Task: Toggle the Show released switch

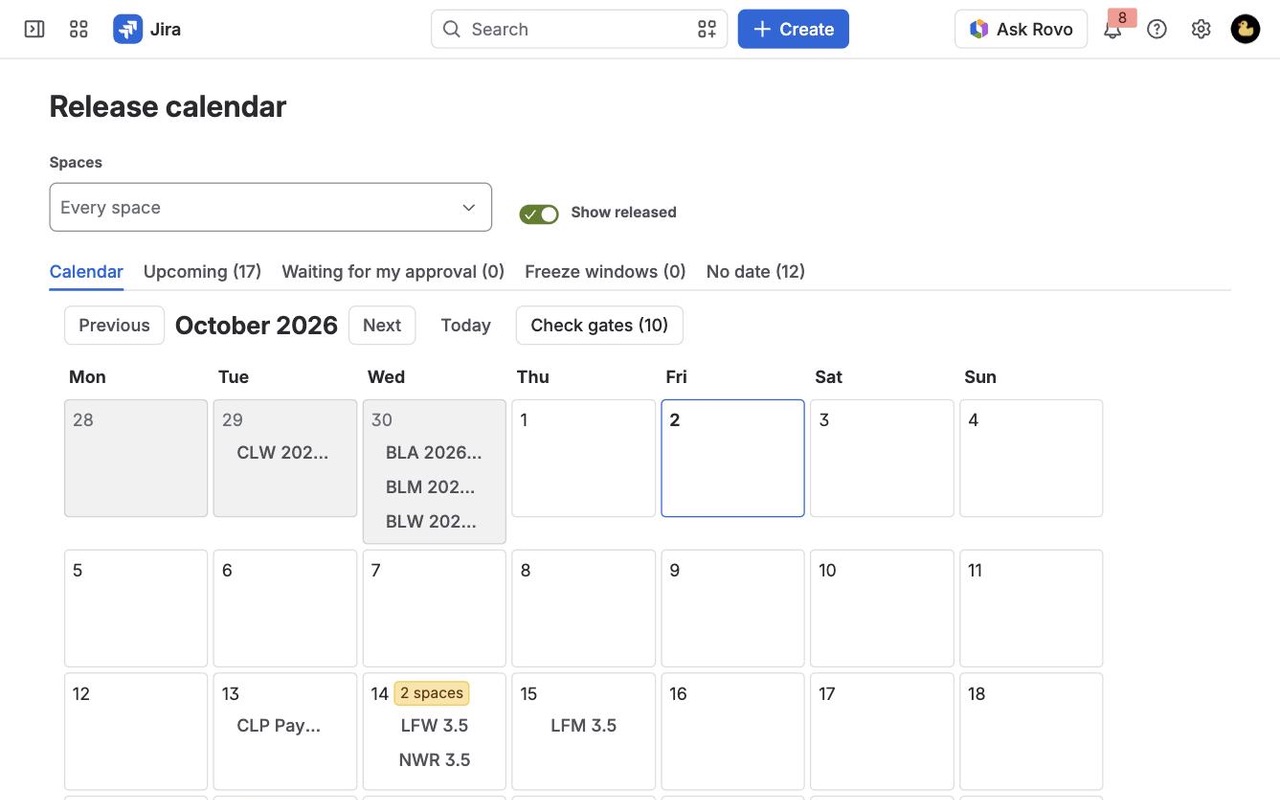Action: click(539, 213)
